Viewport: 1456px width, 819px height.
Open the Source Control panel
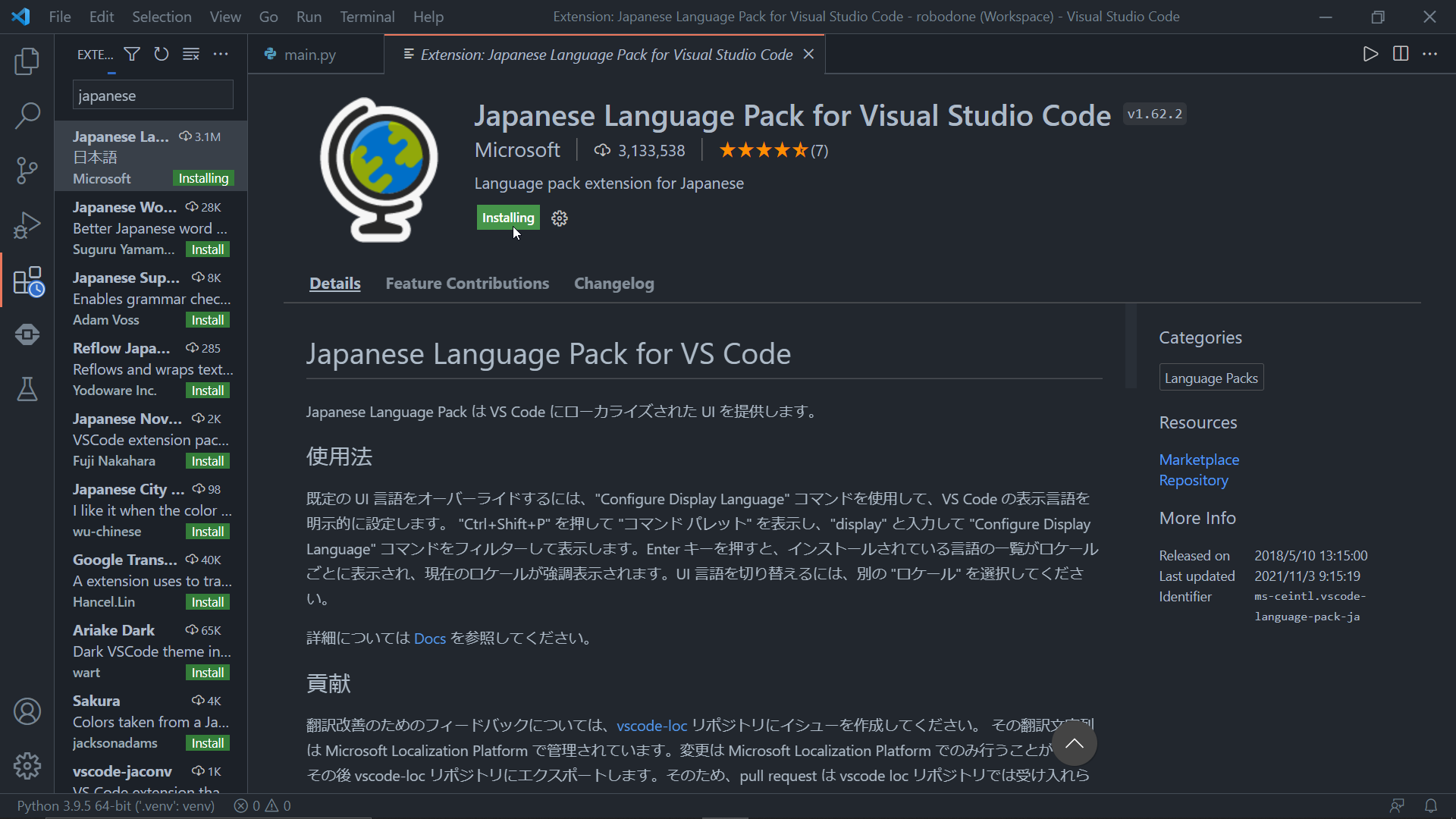27,170
